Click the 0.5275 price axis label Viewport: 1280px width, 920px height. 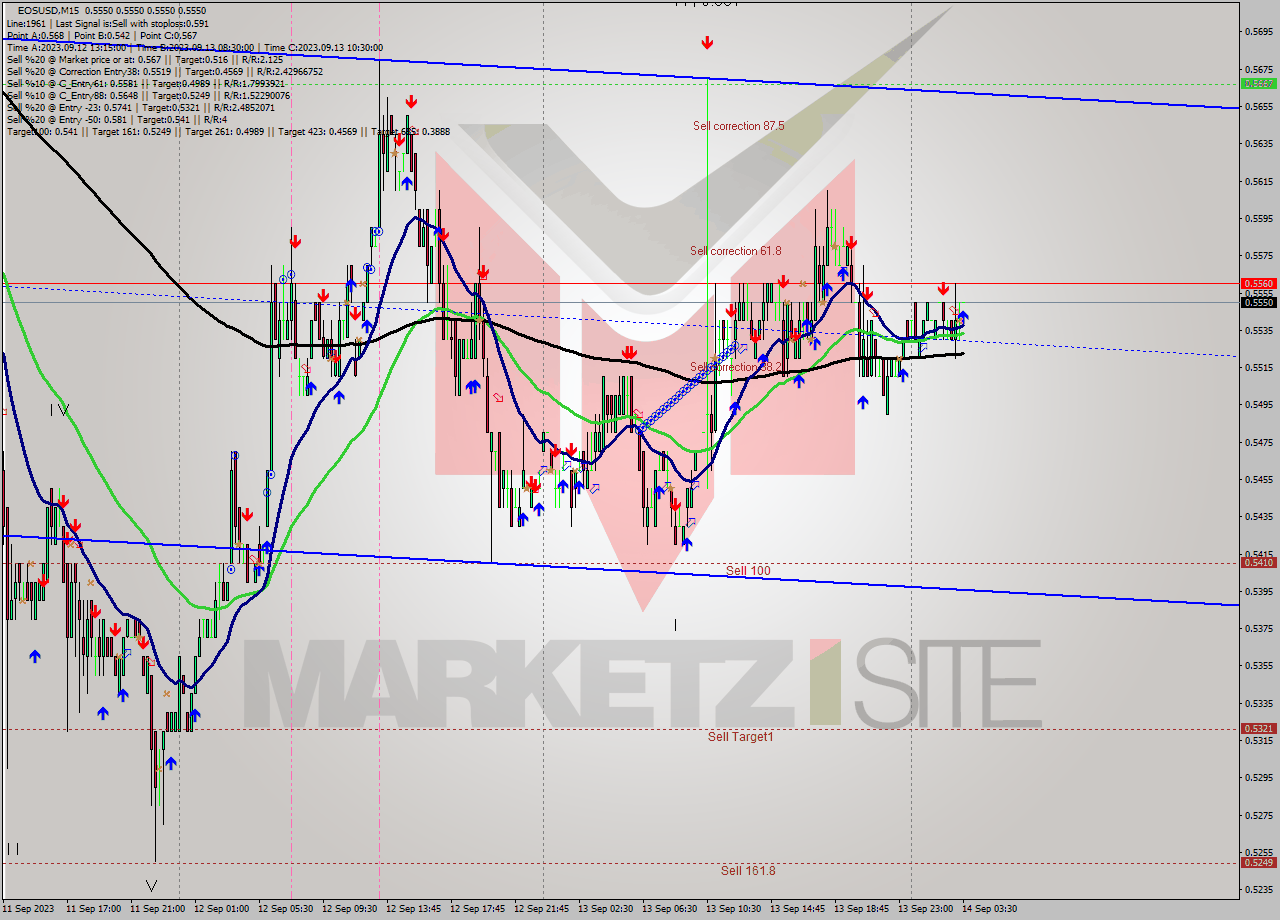coord(1257,814)
